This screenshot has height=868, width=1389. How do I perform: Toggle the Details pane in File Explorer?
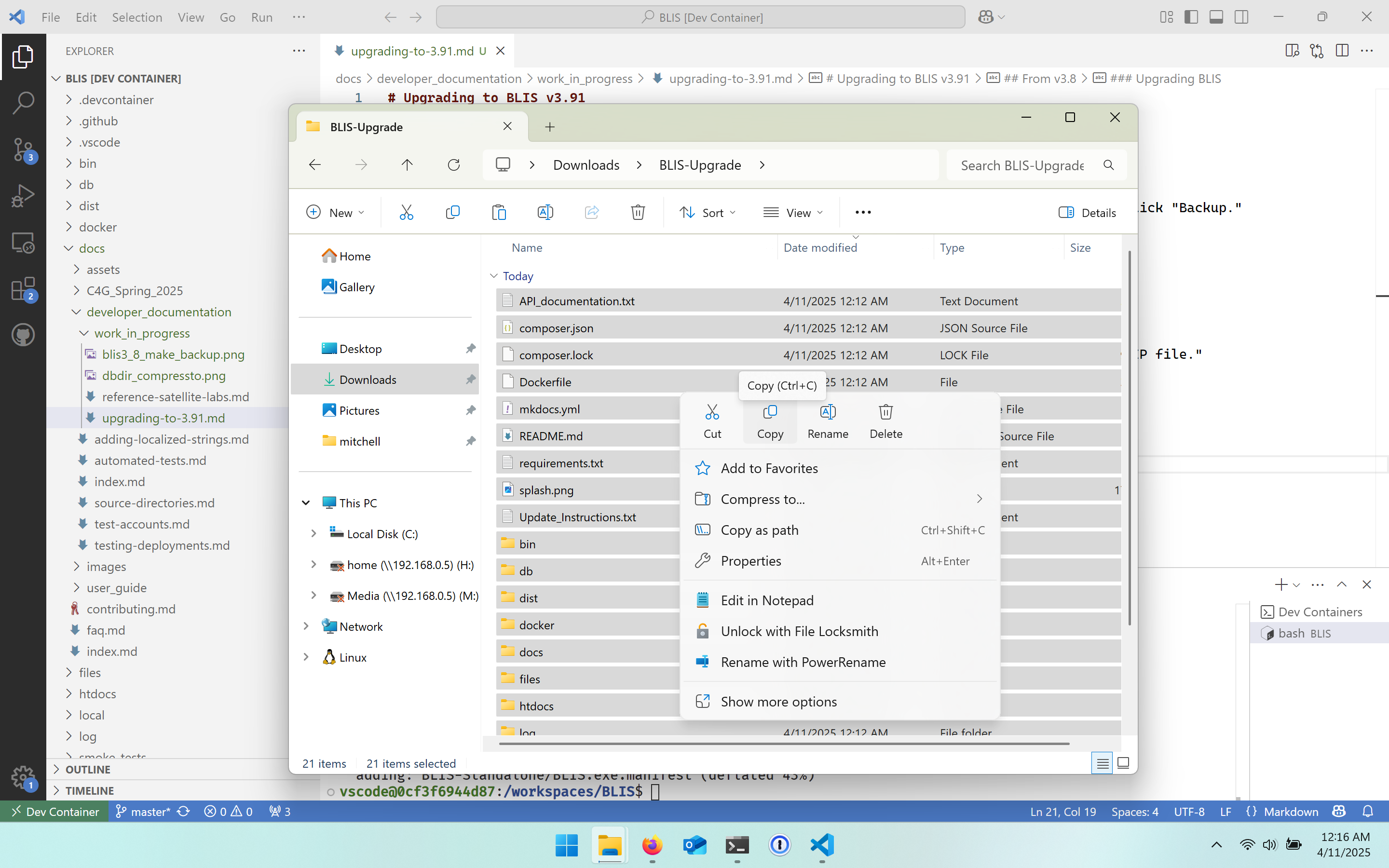(x=1087, y=212)
